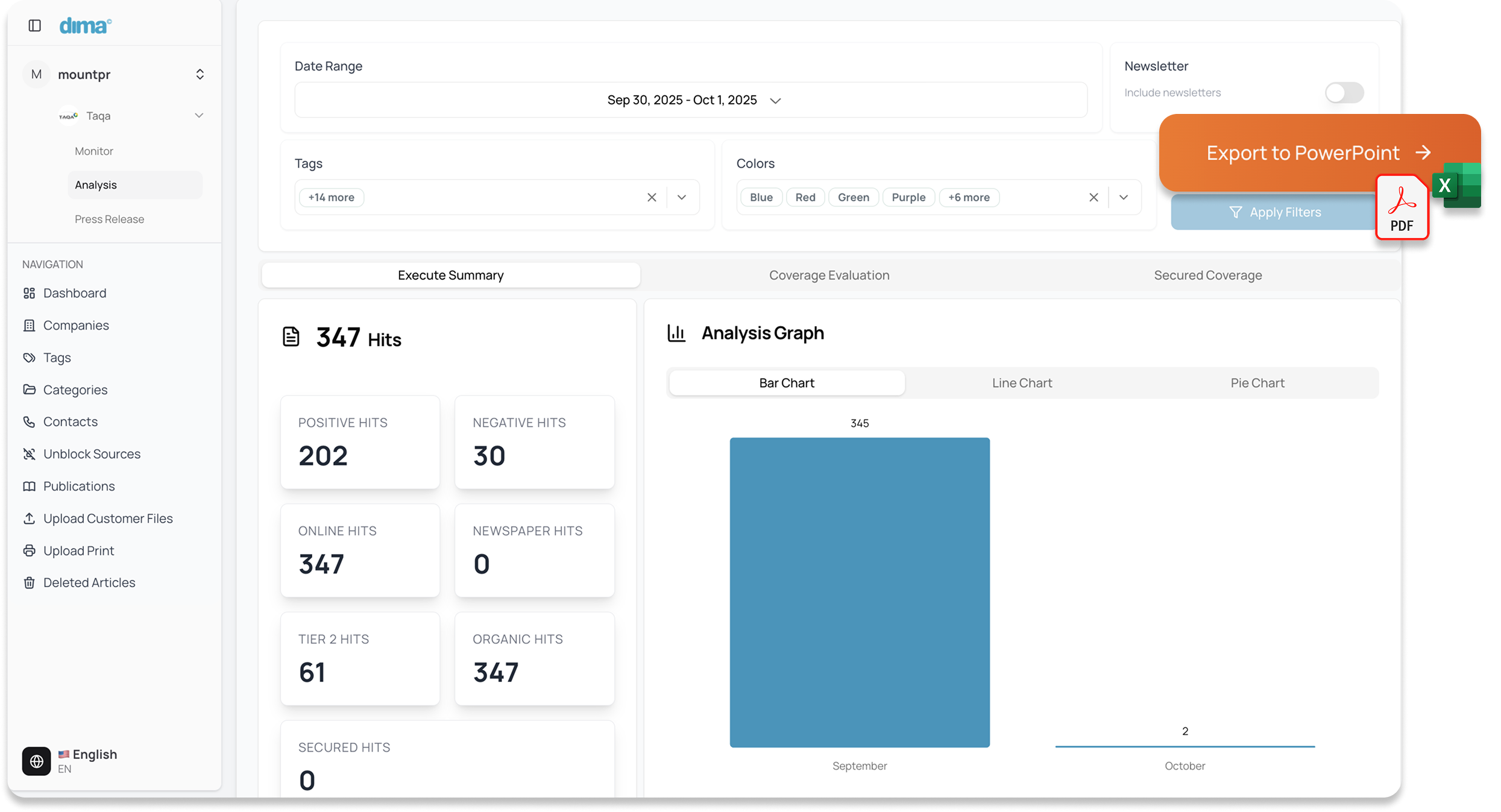Open Upload Print page

point(78,550)
